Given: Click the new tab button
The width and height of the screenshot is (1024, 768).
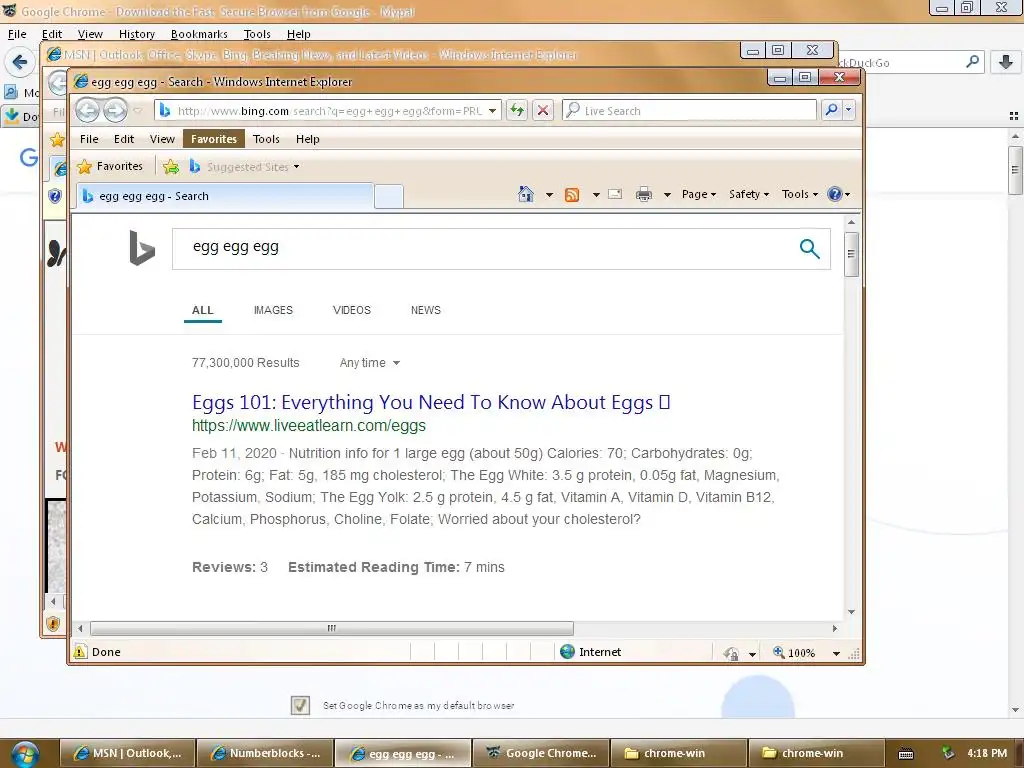Looking at the screenshot, I should 389,197.
